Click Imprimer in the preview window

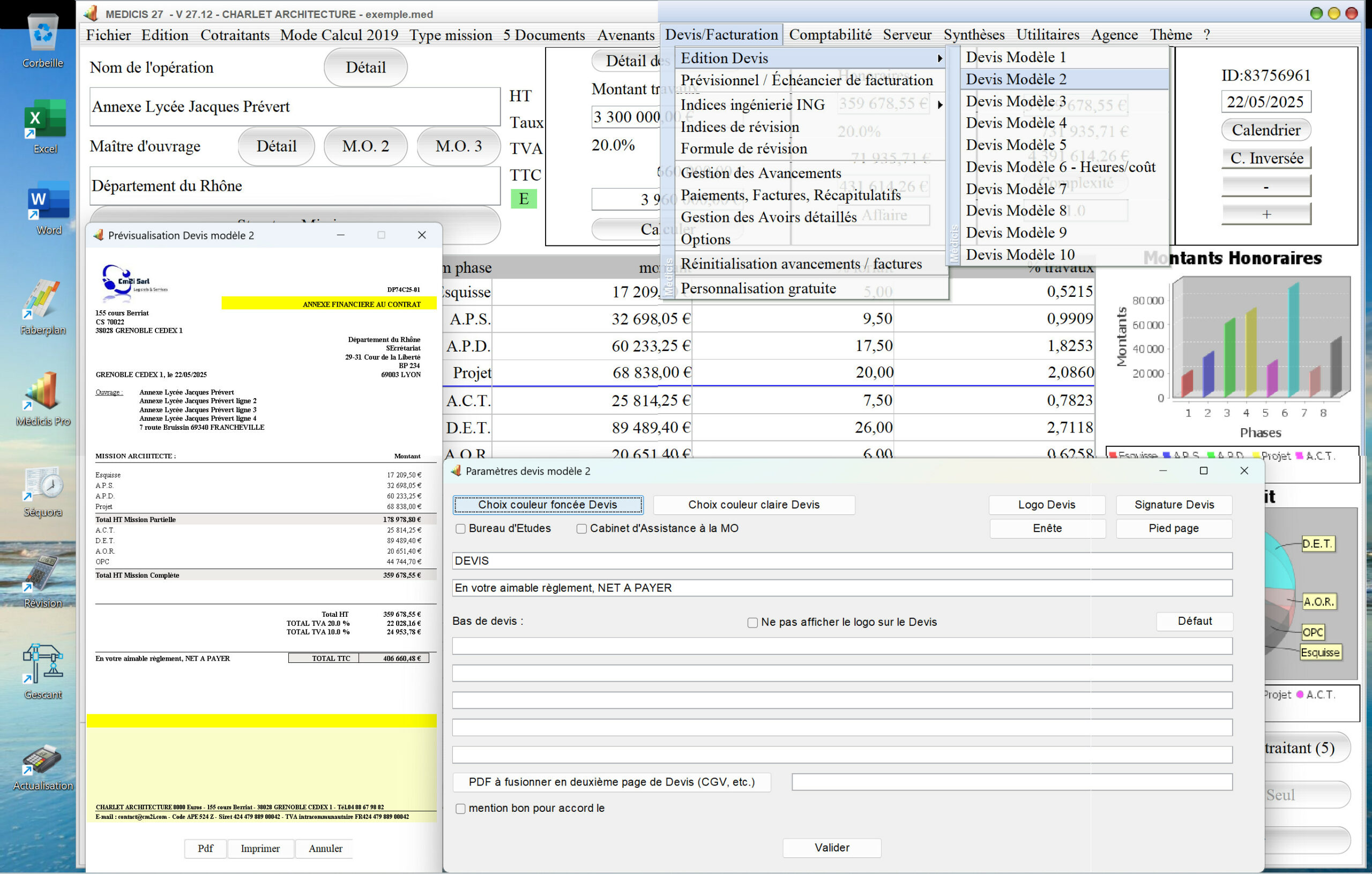tap(260, 848)
